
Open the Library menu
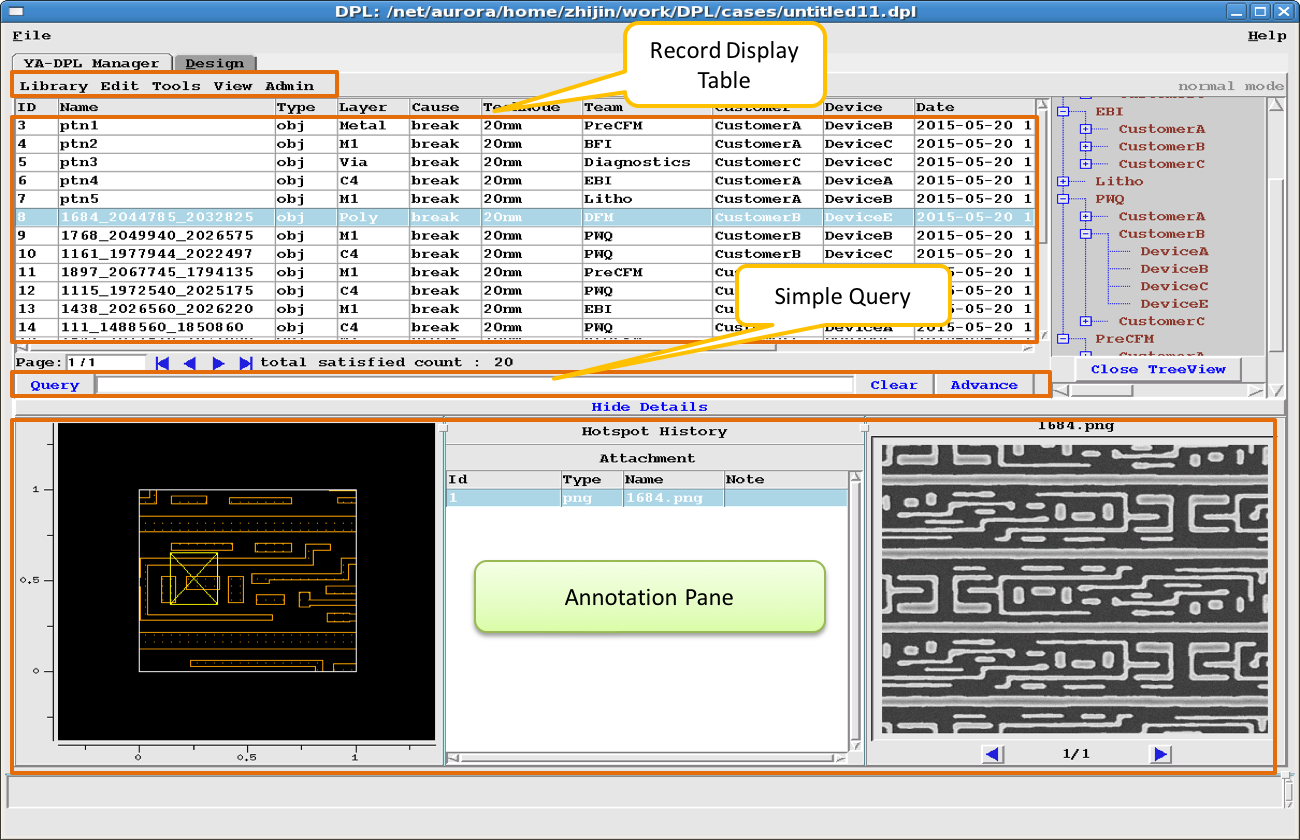pyautogui.click(x=53, y=86)
